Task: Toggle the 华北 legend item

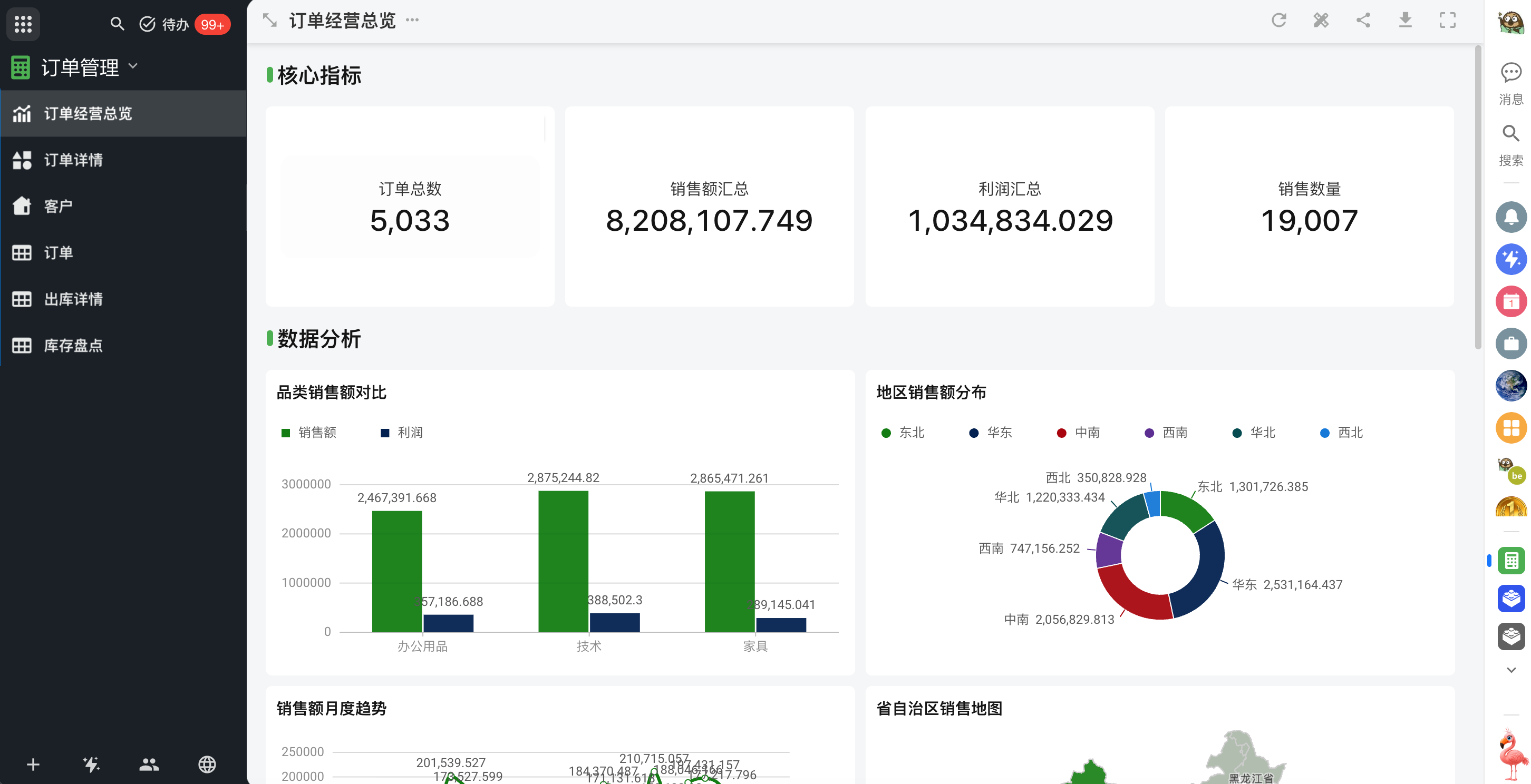Action: pyautogui.click(x=1254, y=433)
